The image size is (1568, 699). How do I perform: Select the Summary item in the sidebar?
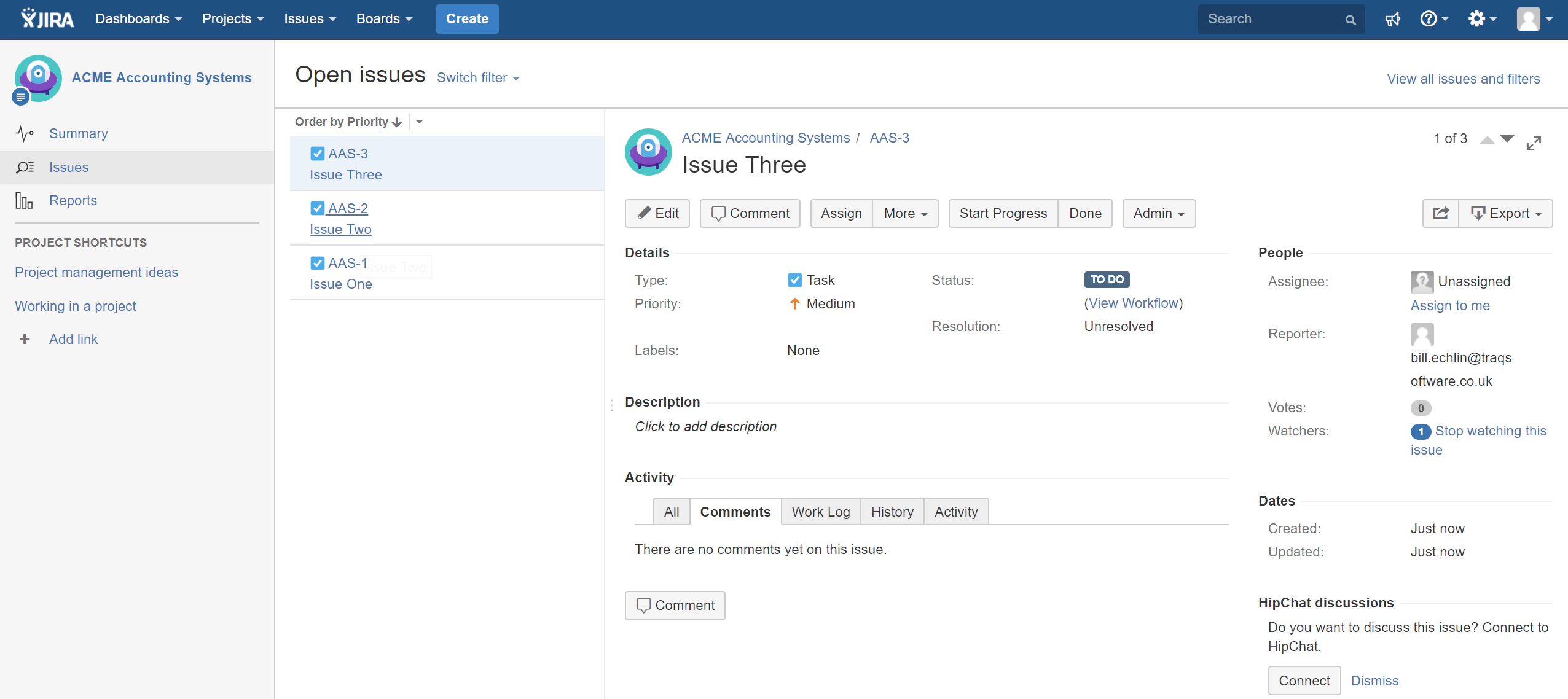(x=79, y=133)
